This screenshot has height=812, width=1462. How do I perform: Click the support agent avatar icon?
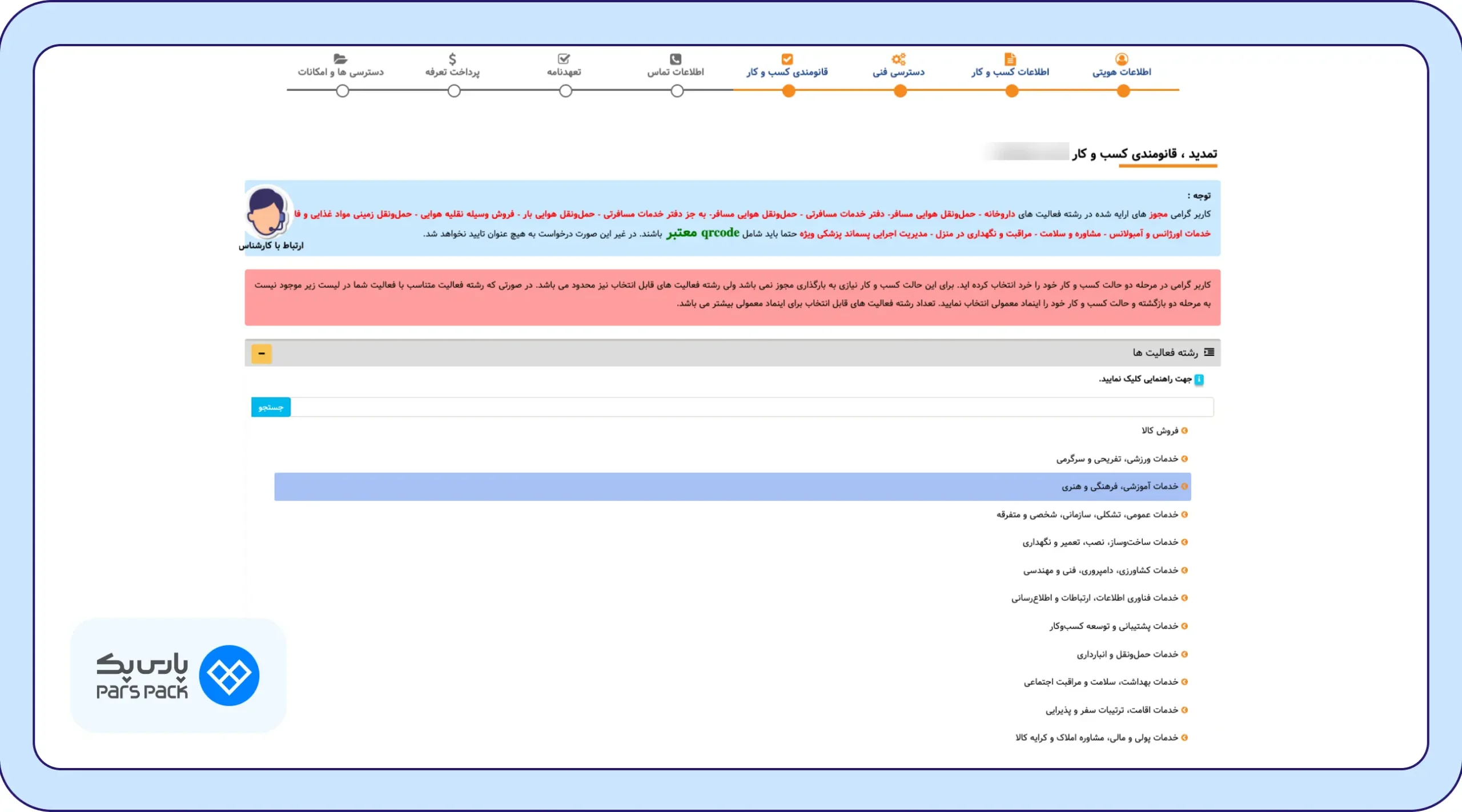pyautogui.click(x=267, y=211)
